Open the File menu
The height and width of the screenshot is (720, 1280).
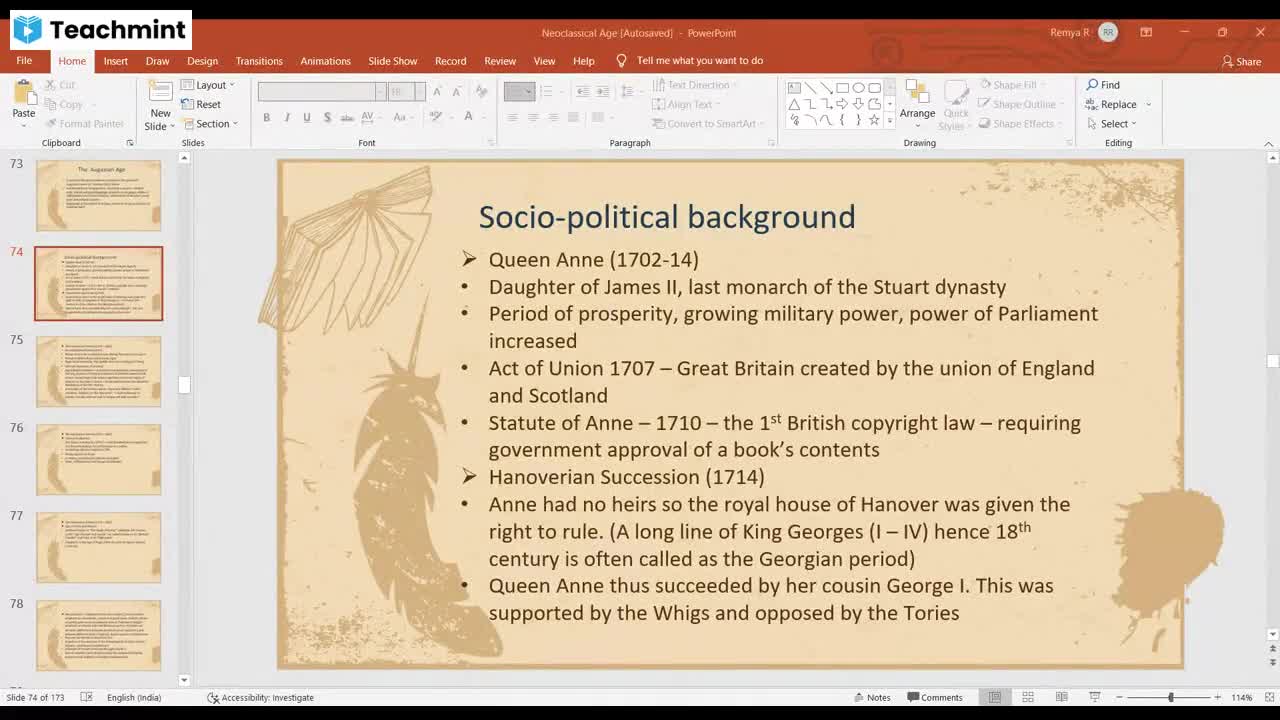click(24, 61)
